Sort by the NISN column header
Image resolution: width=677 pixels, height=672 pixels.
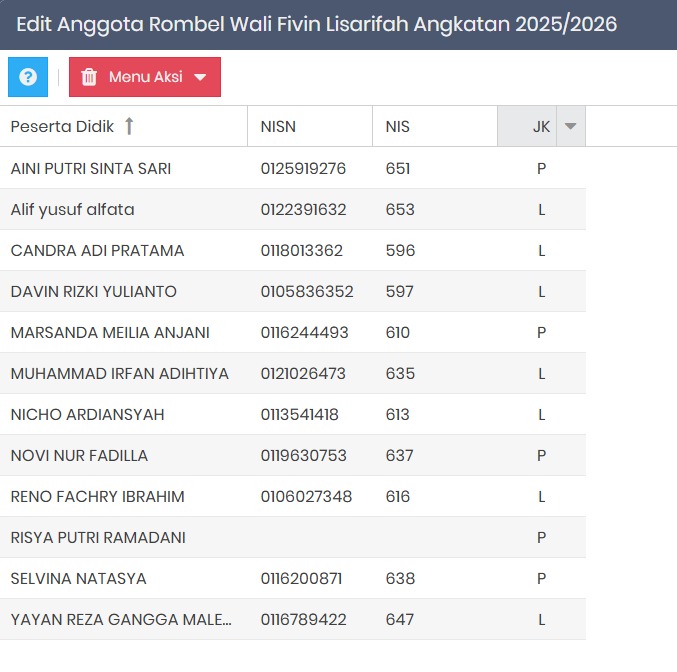coord(278,127)
